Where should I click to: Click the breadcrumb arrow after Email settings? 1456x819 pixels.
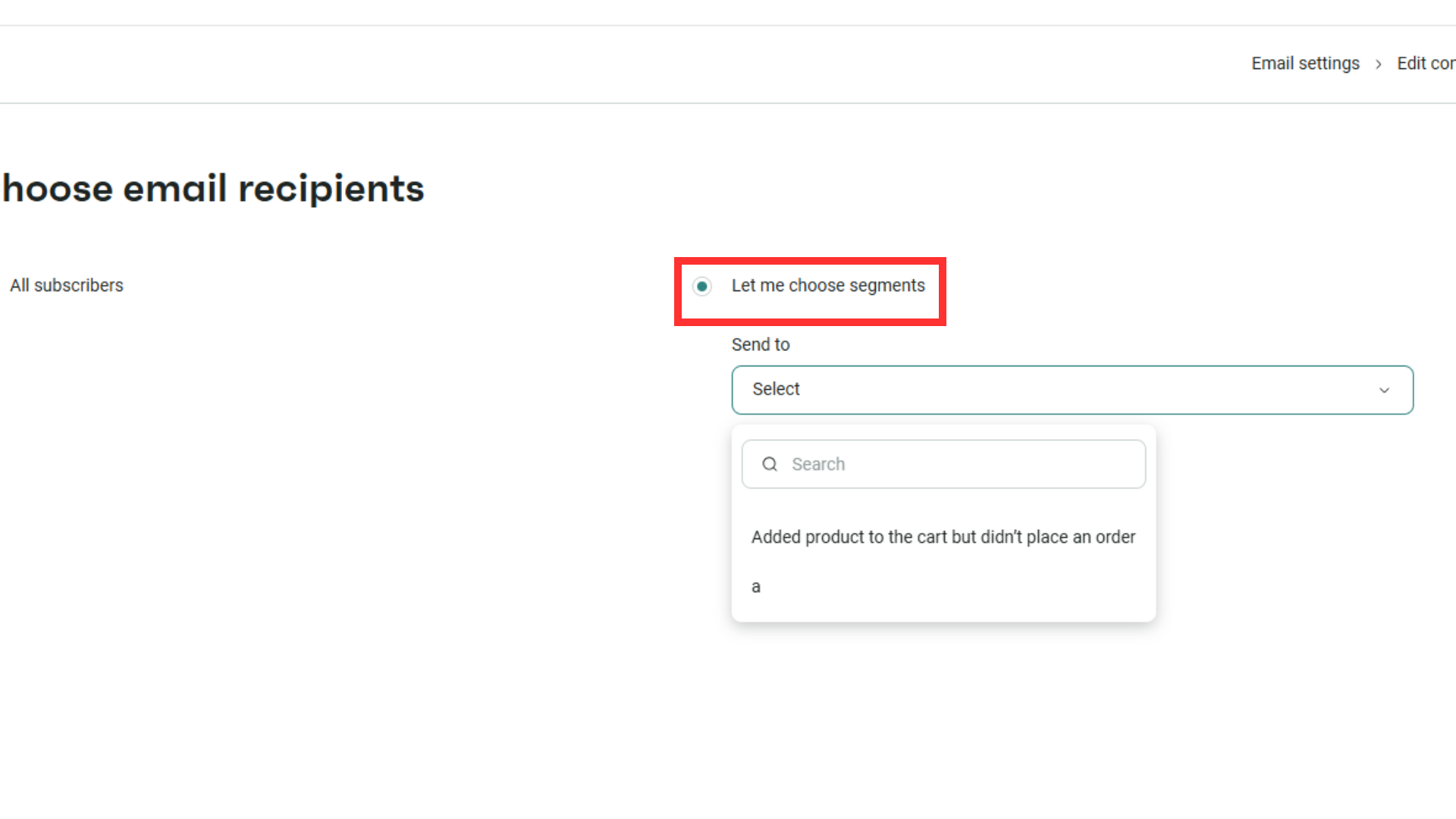(1379, 64)
